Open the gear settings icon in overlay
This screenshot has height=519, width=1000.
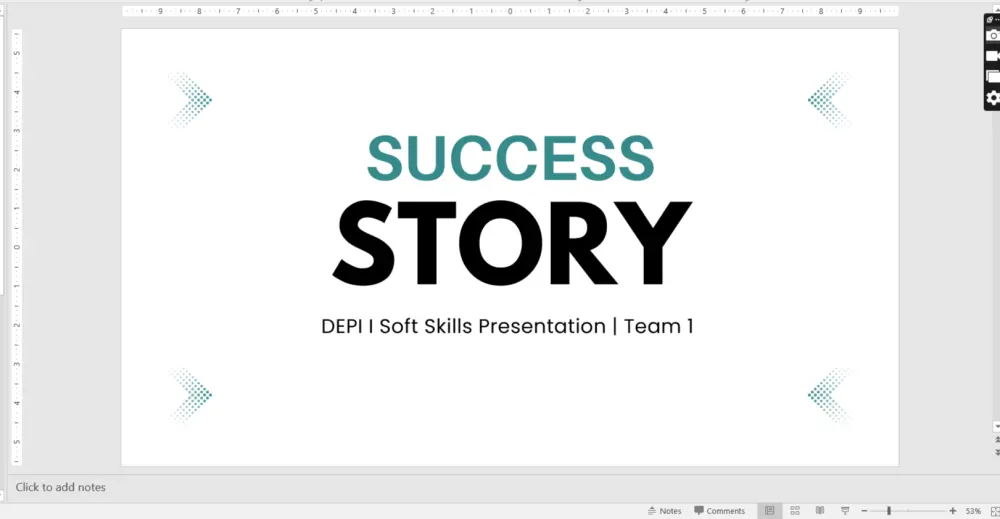[x=993, y=98]
